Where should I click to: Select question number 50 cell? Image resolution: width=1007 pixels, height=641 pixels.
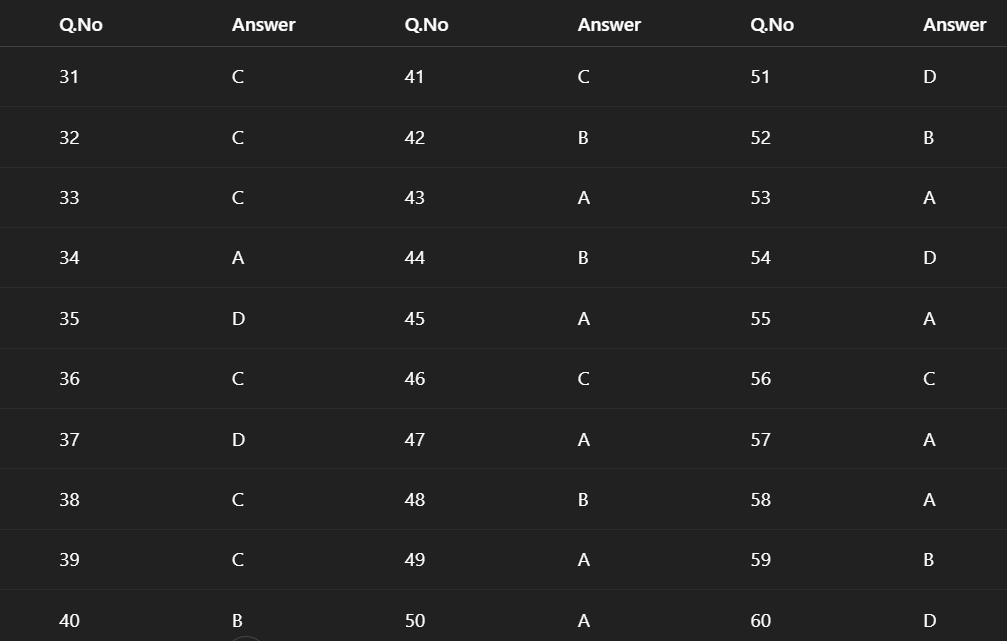(415, 621)
